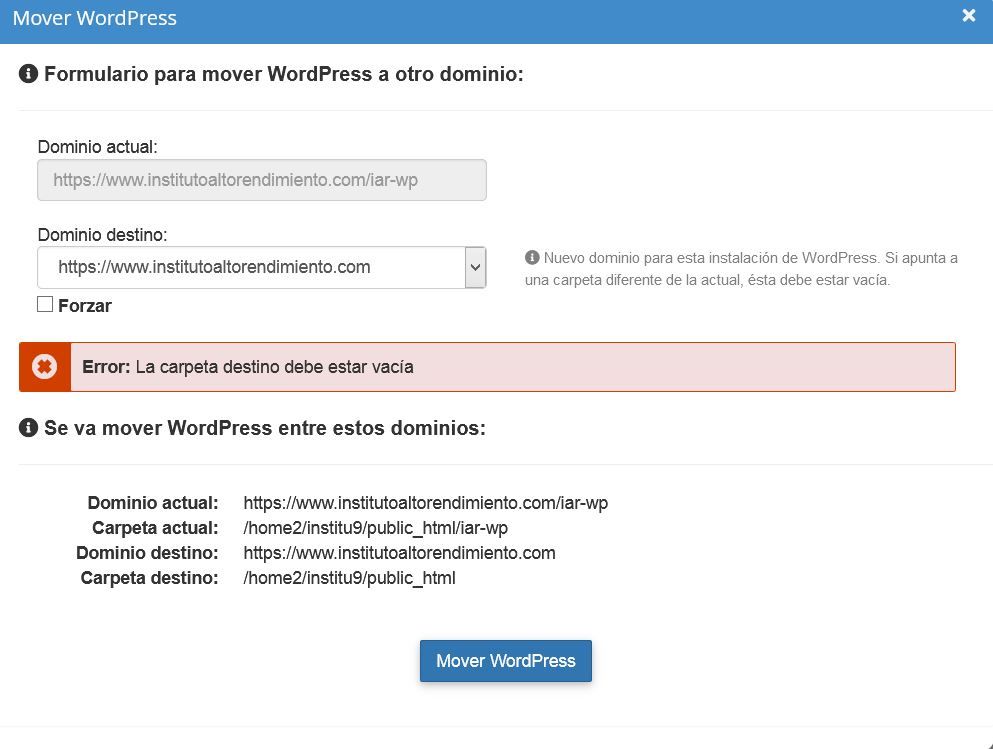
Task: Click the Nuevo dominio help text
Action: pos(741,269)
